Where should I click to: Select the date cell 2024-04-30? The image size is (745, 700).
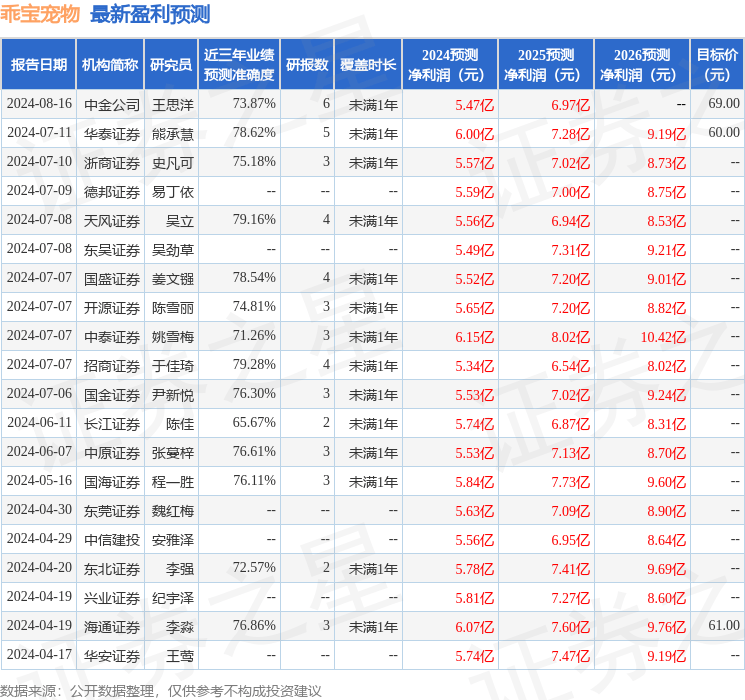(x=39, y=509)
